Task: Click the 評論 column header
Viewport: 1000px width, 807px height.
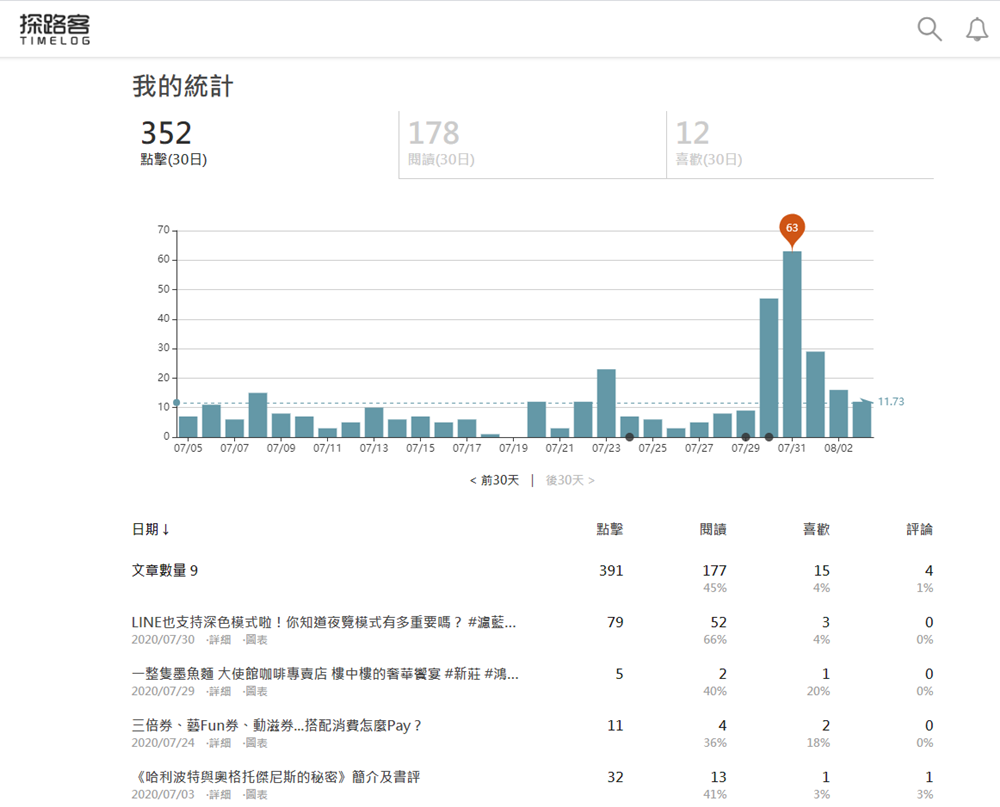Action: tap(919, 529)
